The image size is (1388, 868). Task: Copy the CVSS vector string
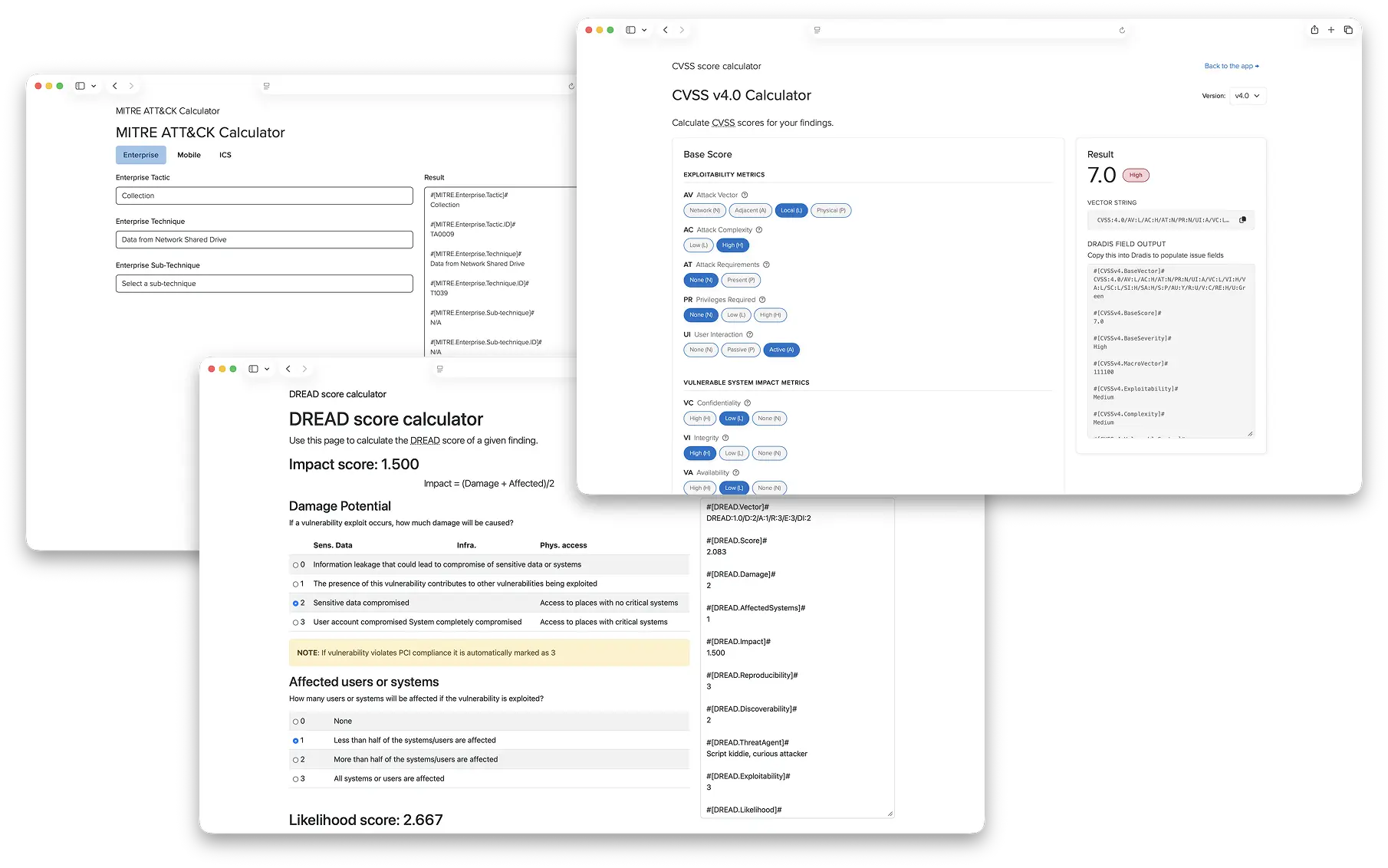(1243, 220)
